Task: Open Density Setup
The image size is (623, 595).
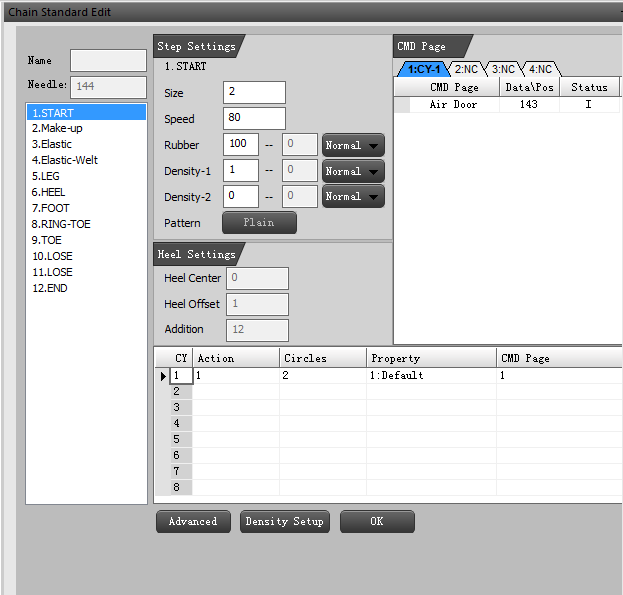Action: (284, 522)
